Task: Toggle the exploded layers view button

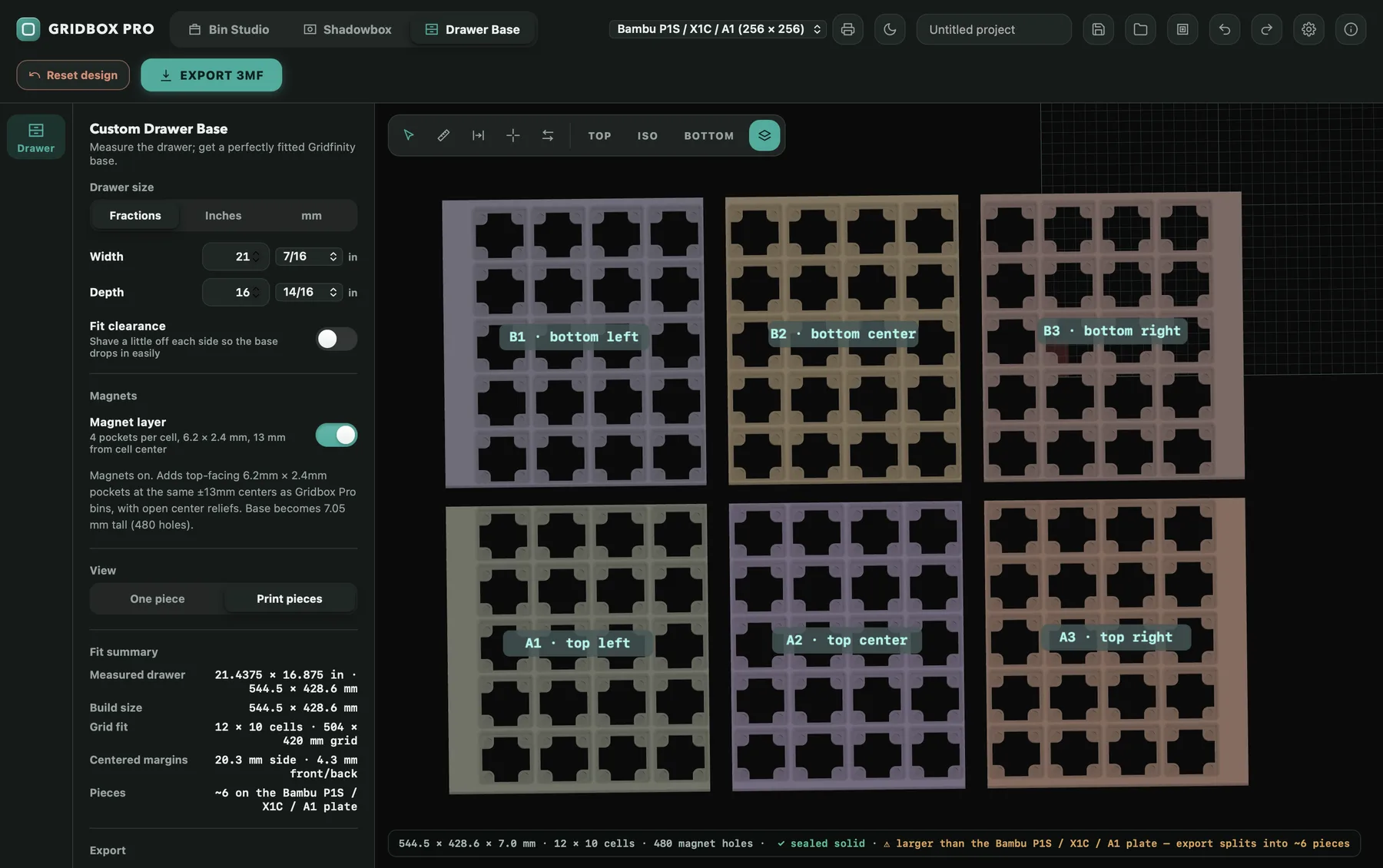Action: click(x=764, y=135)
